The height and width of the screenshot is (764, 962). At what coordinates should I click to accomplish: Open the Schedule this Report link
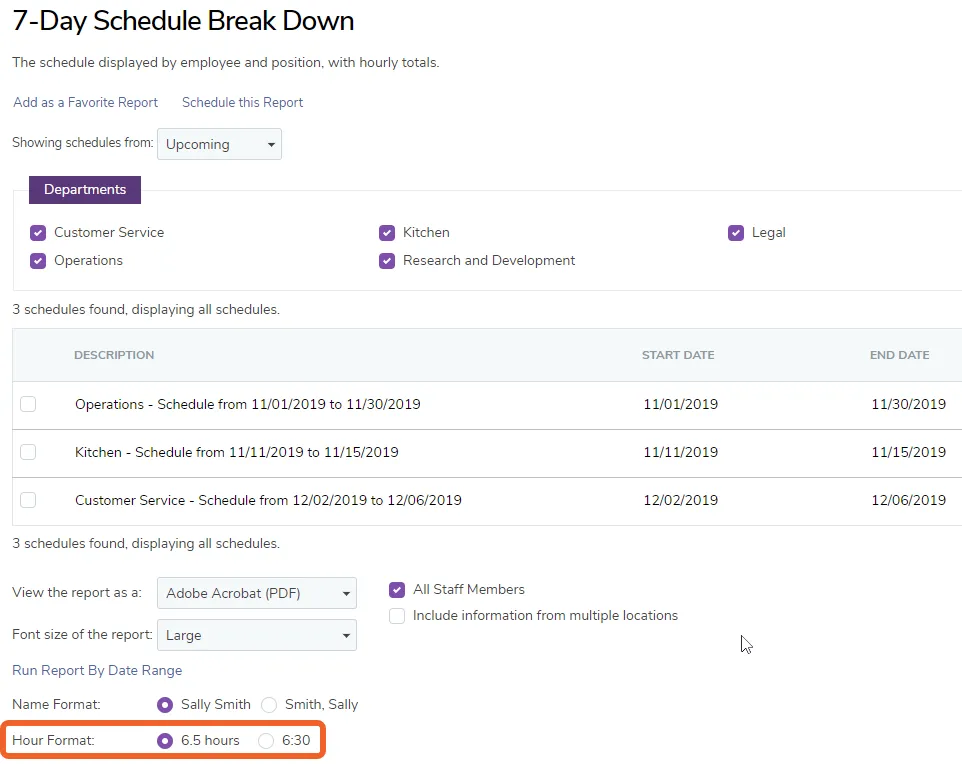click(242, 102)
